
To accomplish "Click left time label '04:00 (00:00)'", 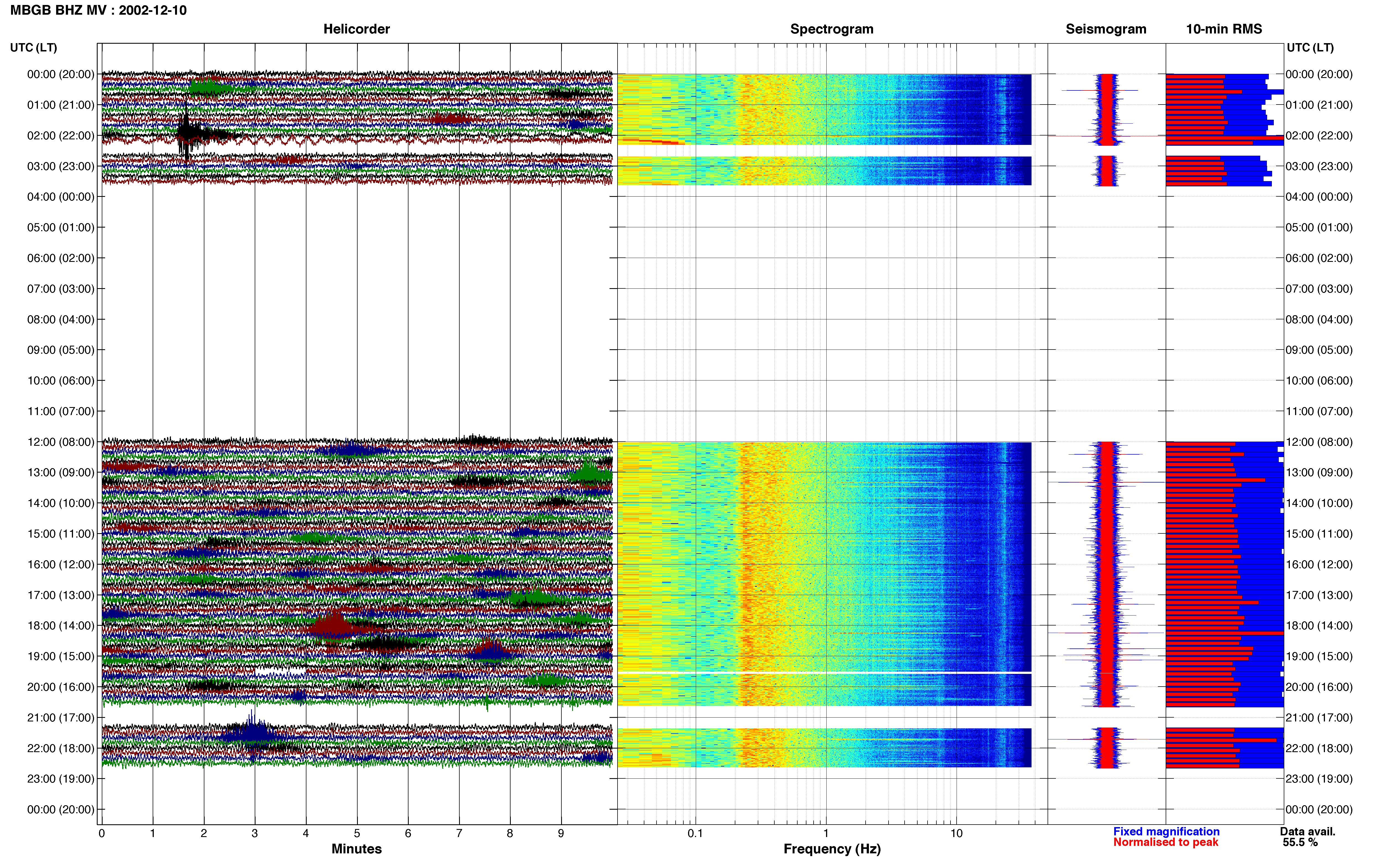I will [60, 196].
